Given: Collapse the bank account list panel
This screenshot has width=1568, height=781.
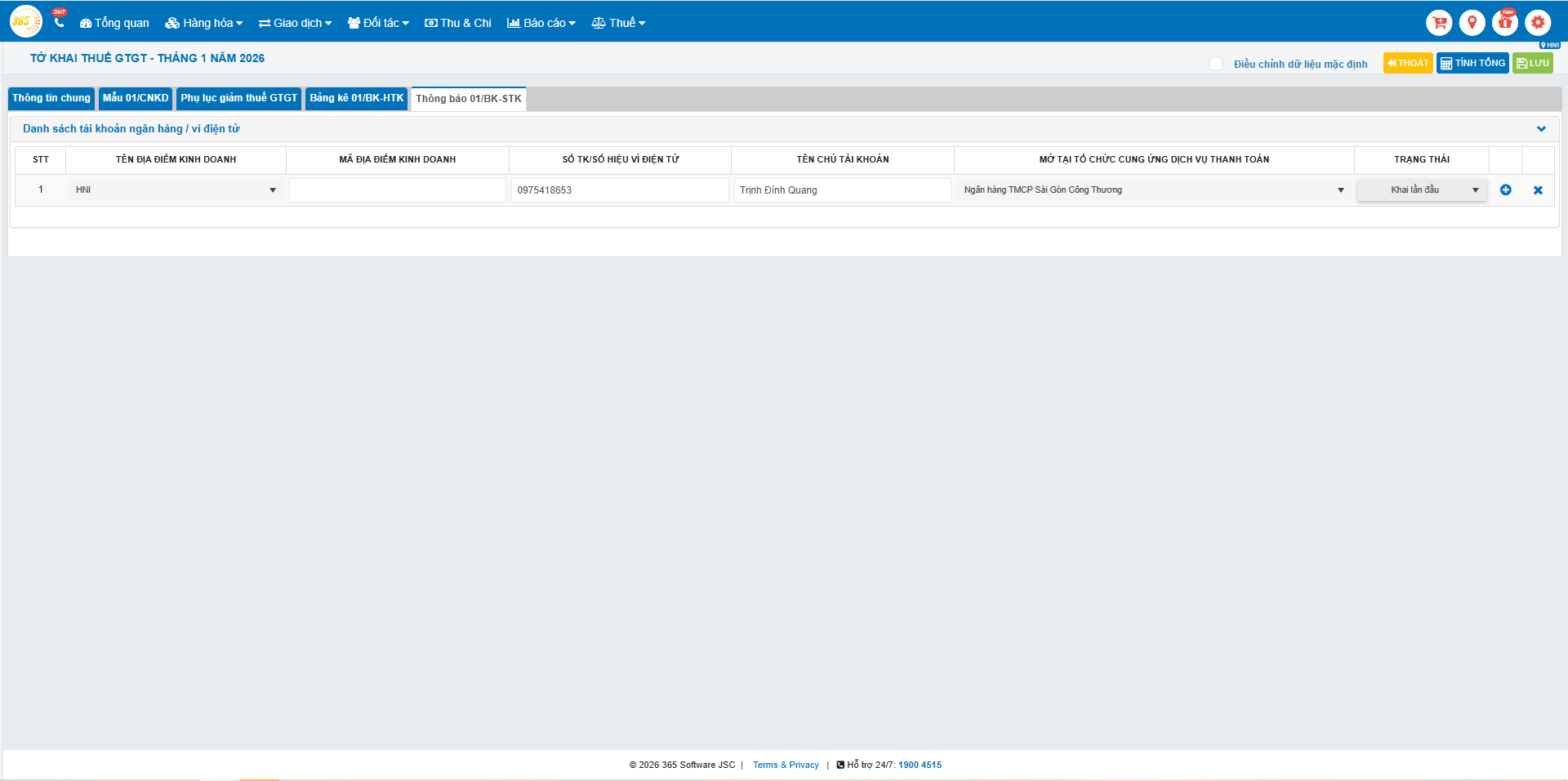Looking at the screenshot, I should (x=1541, y=129).
